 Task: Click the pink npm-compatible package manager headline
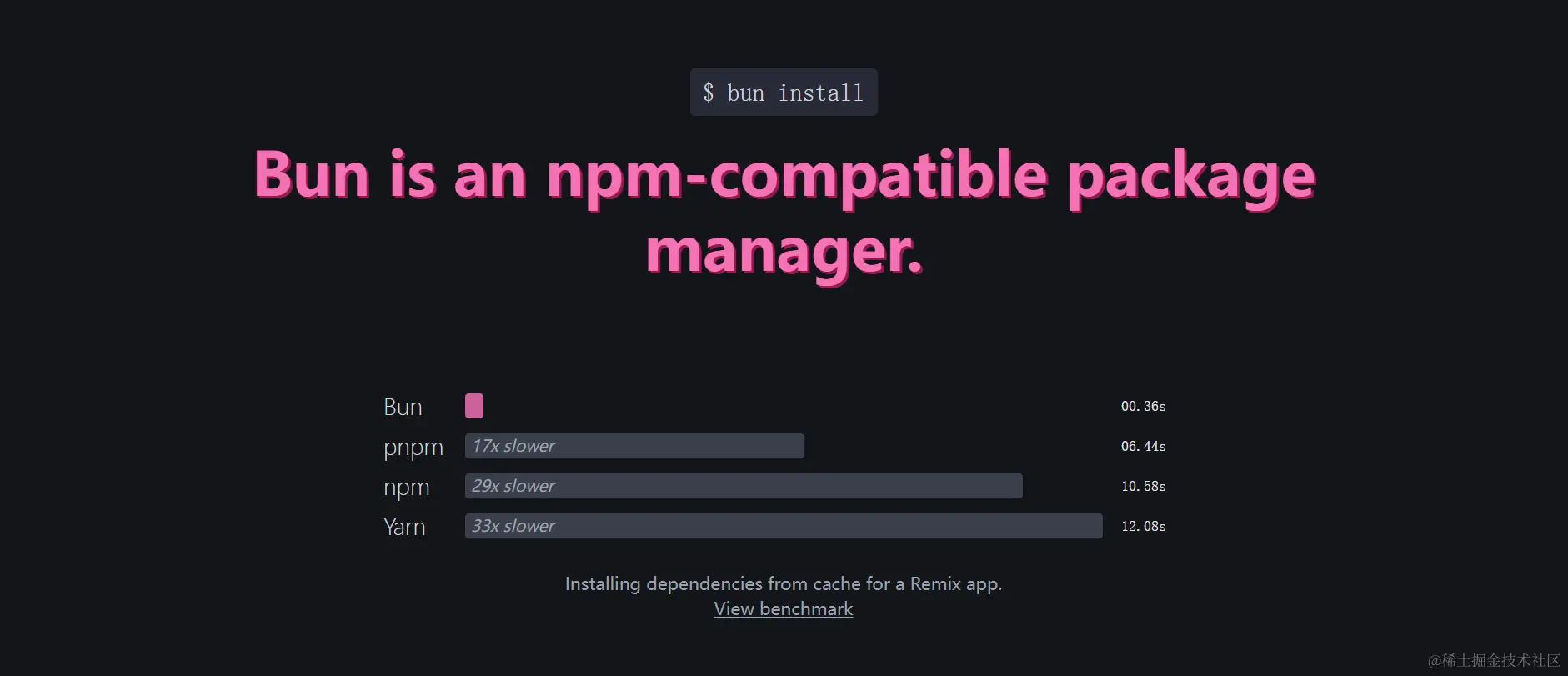pyautogui.click(x=784, y=214)
